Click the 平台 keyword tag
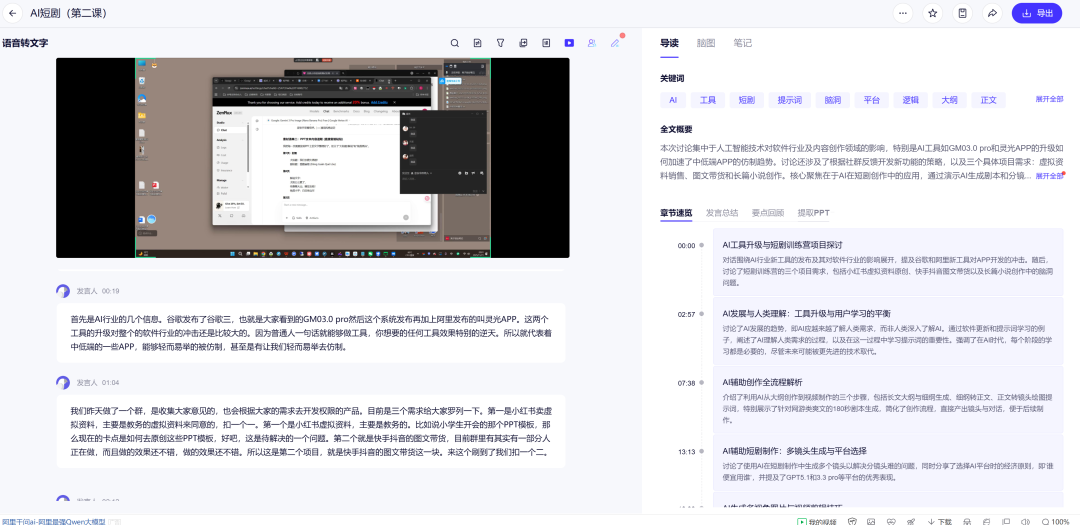 point(871,100)
